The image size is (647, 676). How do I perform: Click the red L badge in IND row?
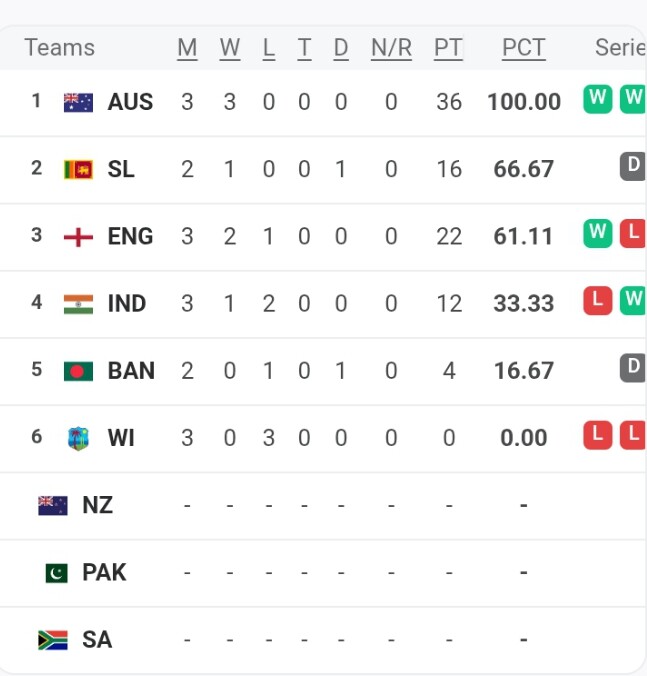click(597, 300)
